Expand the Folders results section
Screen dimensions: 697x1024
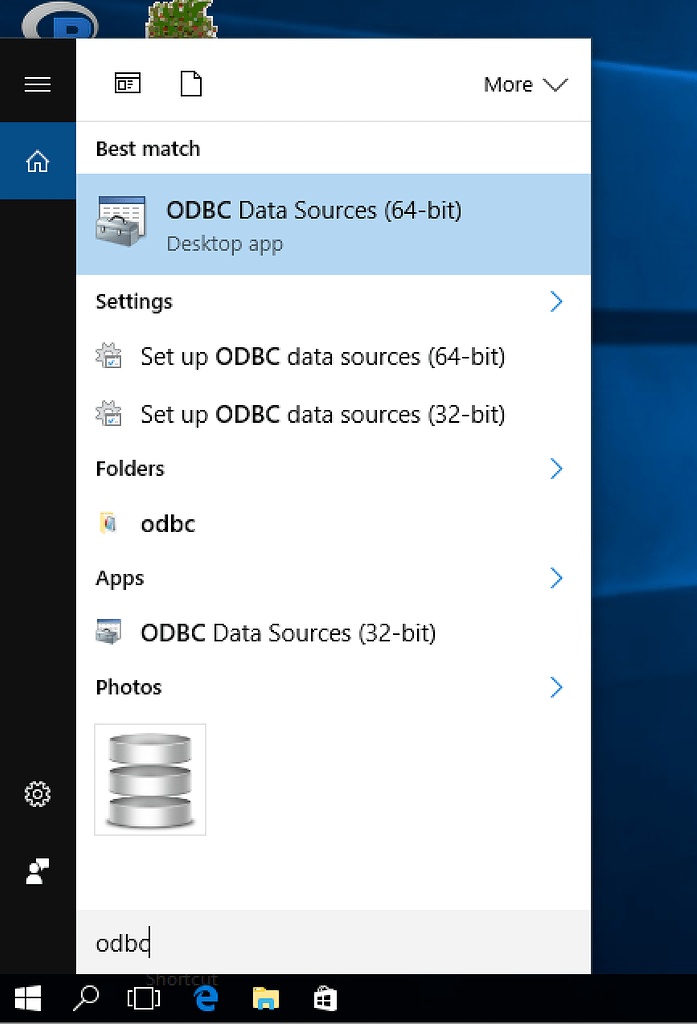coord(556,468)
